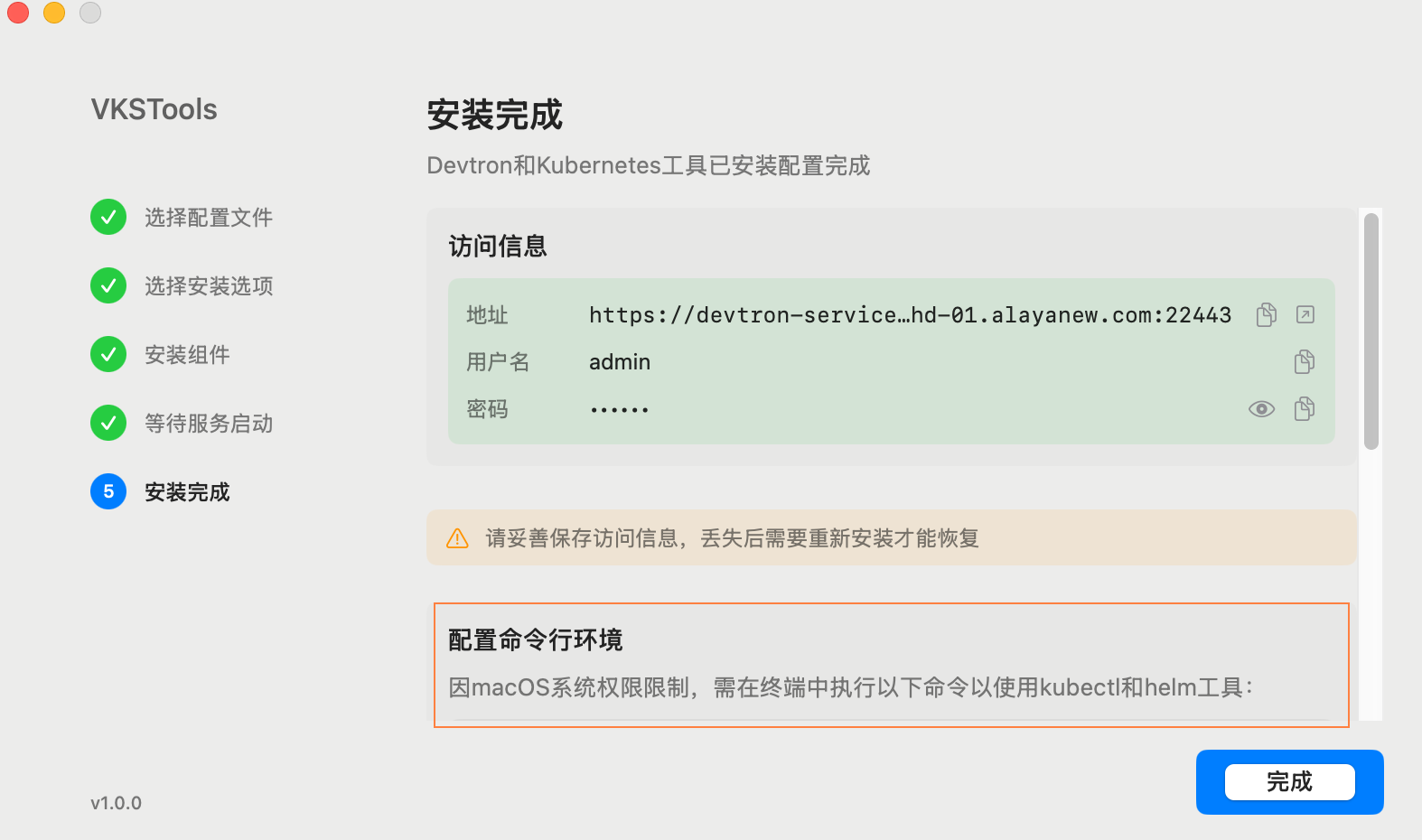Screen dimensions: 1422x840
Task: Reveal the hidden password with eye icon
Action: click(1261, 409)
